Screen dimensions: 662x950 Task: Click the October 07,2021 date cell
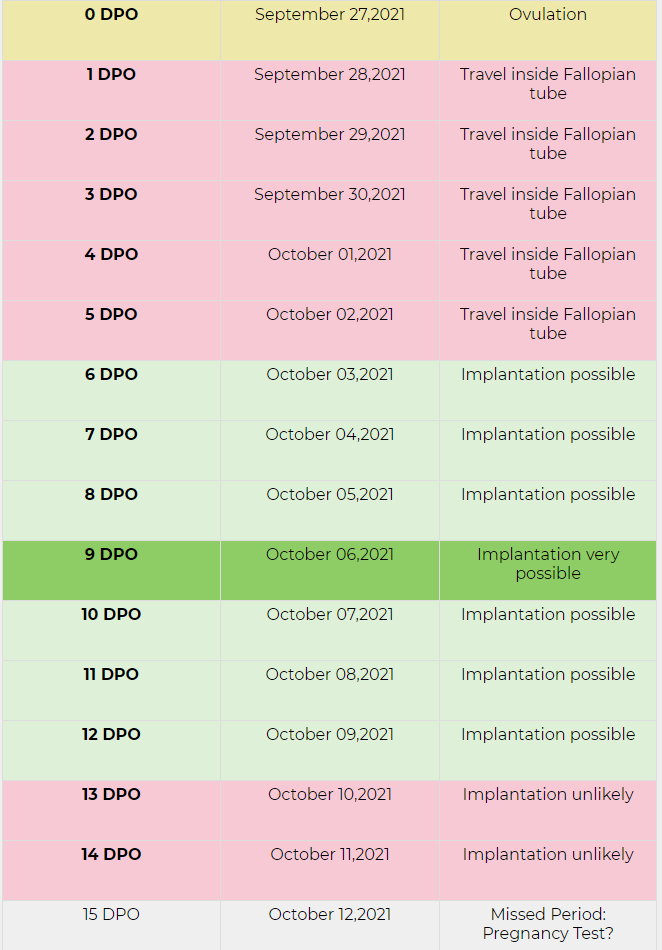click(329, 615)
